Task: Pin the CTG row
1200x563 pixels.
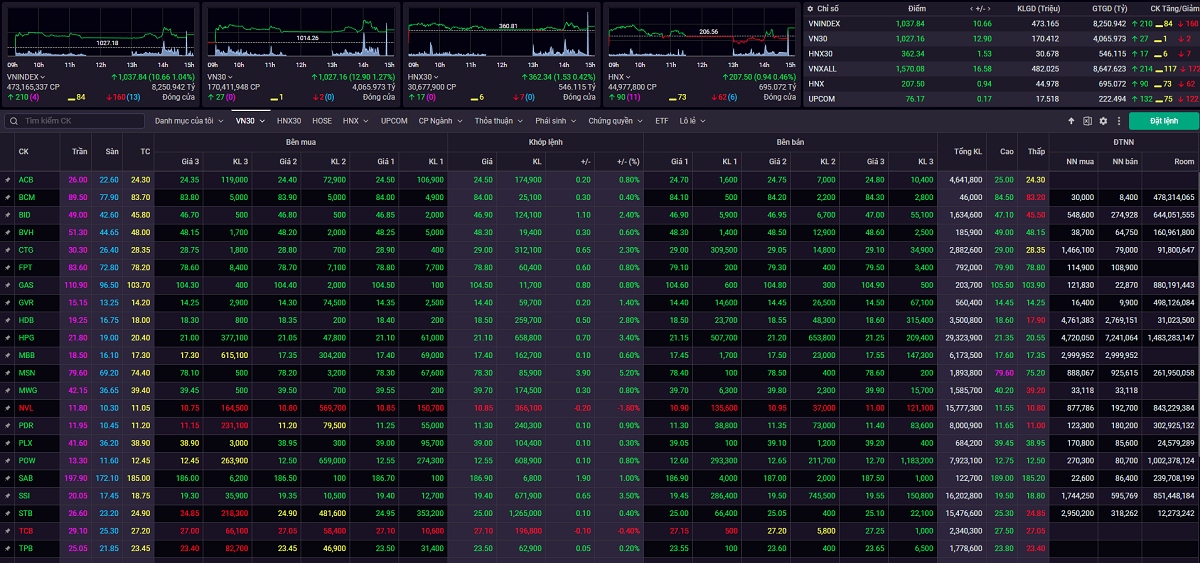Action: click(x=7, y=250)
